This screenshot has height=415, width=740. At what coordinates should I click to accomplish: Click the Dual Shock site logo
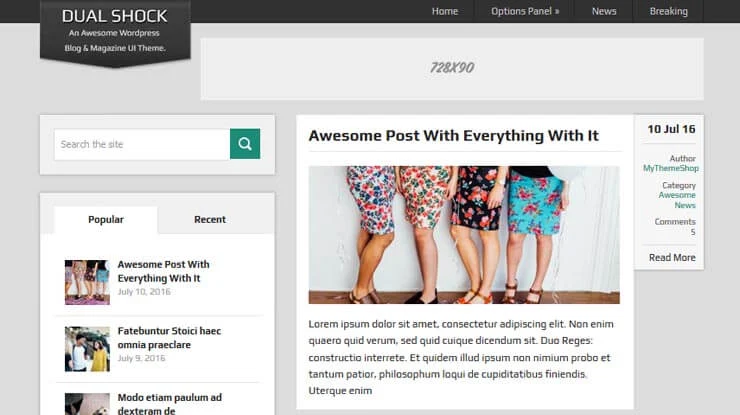115,32
